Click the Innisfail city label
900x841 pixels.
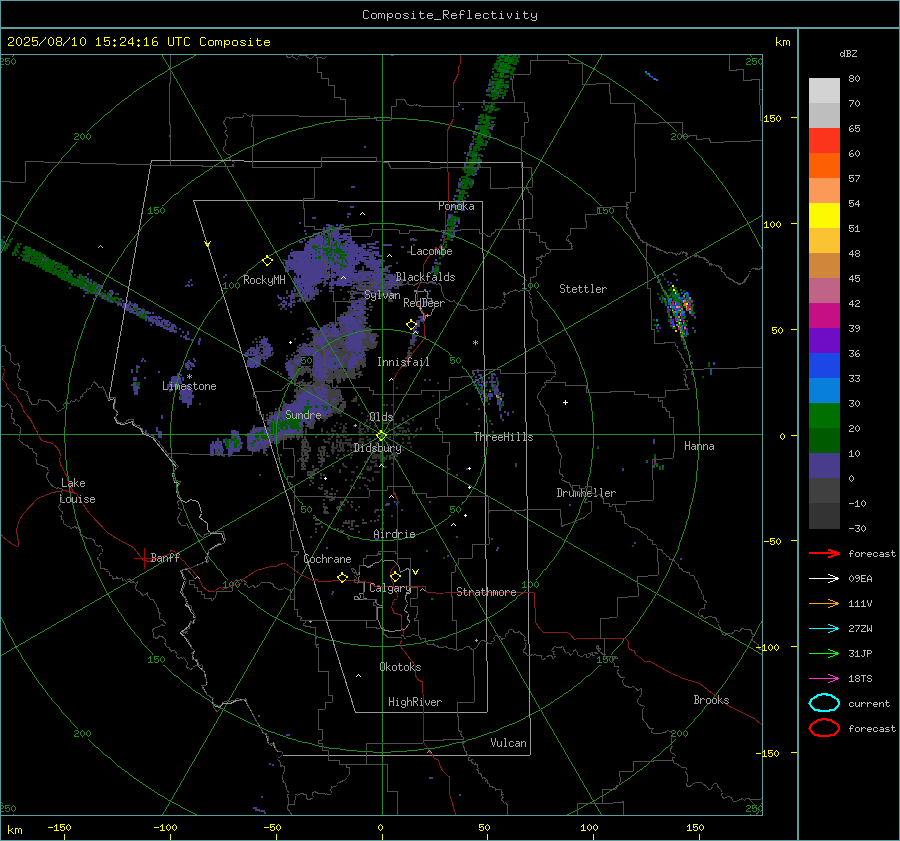(x=403, y=362)
